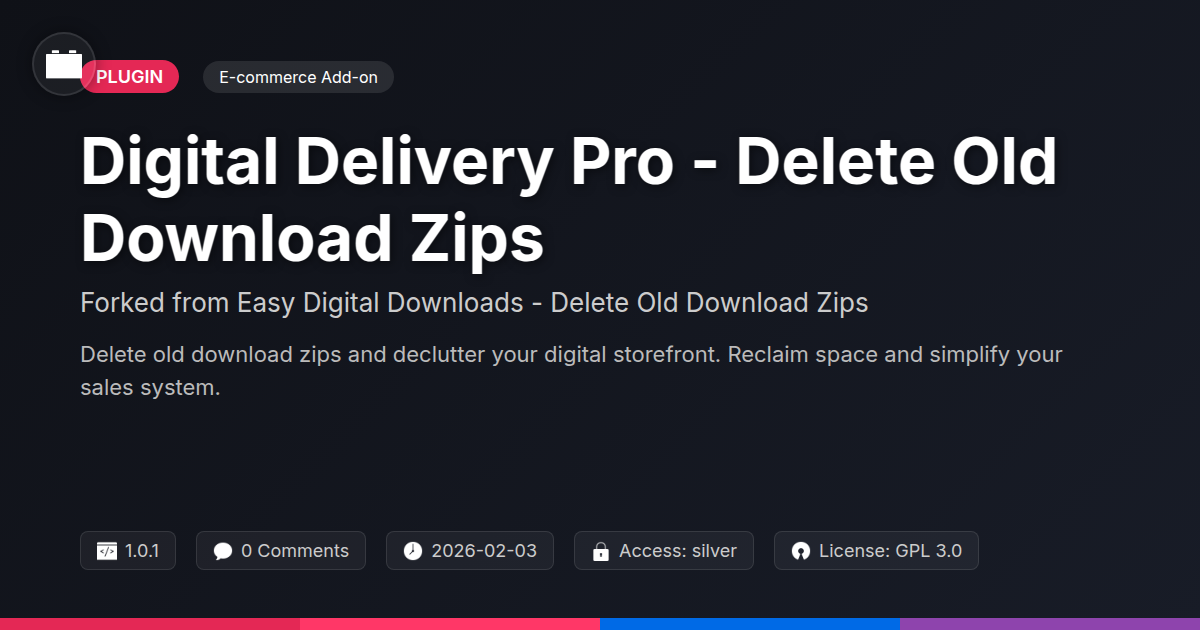The height and width of the screenshot is (630, 1200).
Task: Select the 2026-02-03 date text
Action: click(484, 551)
